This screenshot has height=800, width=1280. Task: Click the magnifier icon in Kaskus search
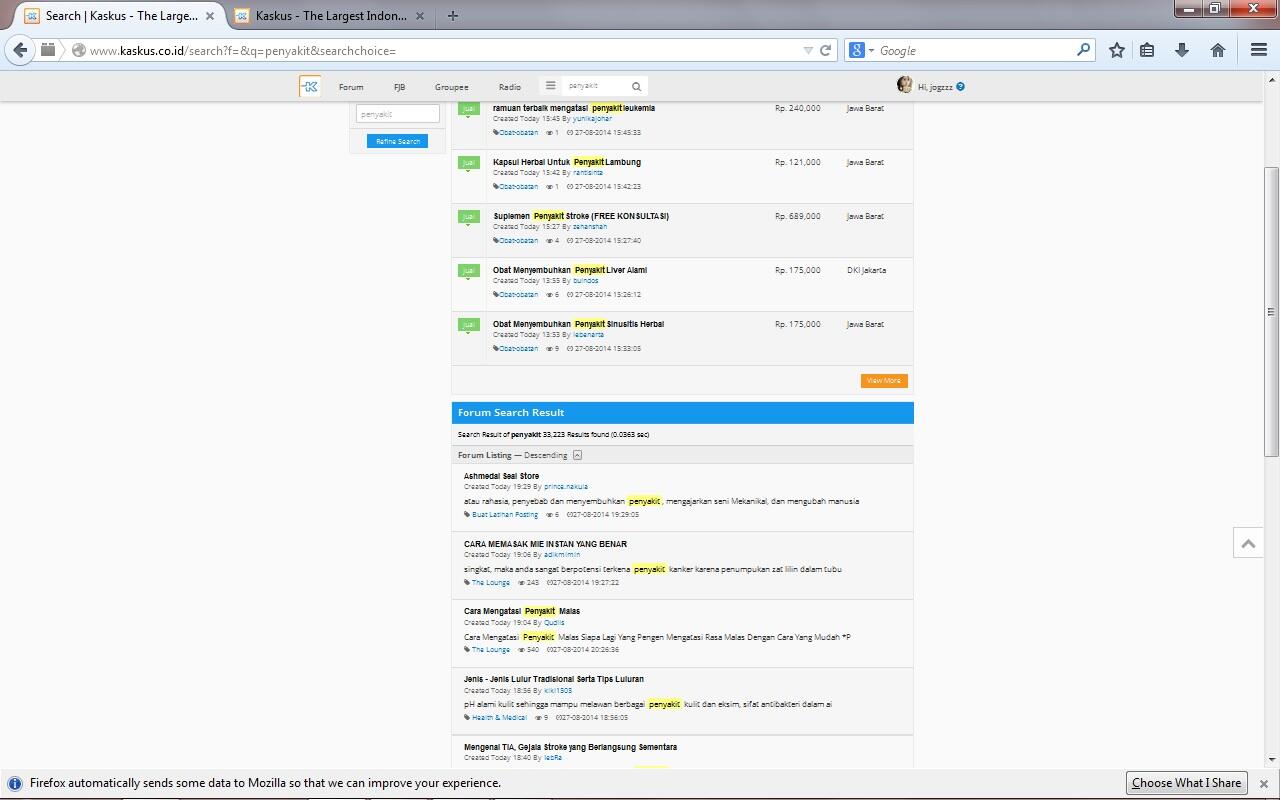636,87
